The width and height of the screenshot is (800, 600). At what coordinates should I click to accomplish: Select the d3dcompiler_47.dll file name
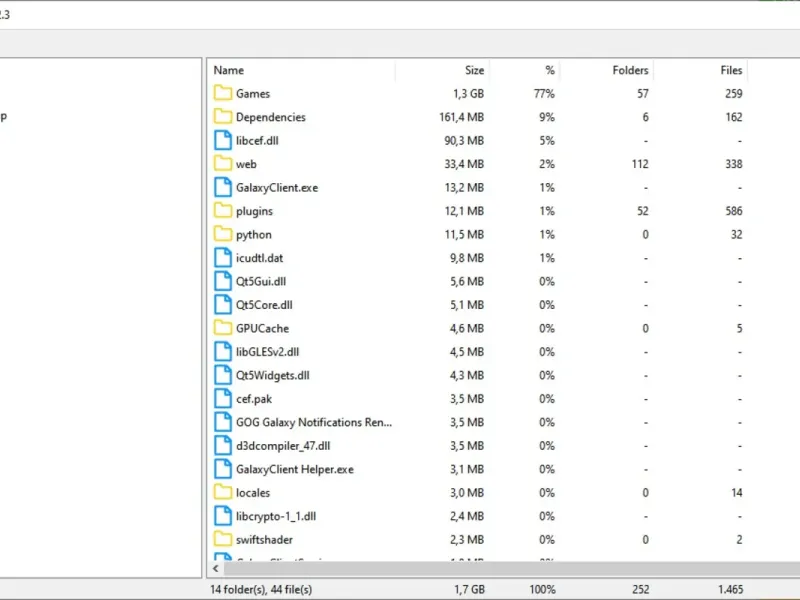(x=283, y=446)
